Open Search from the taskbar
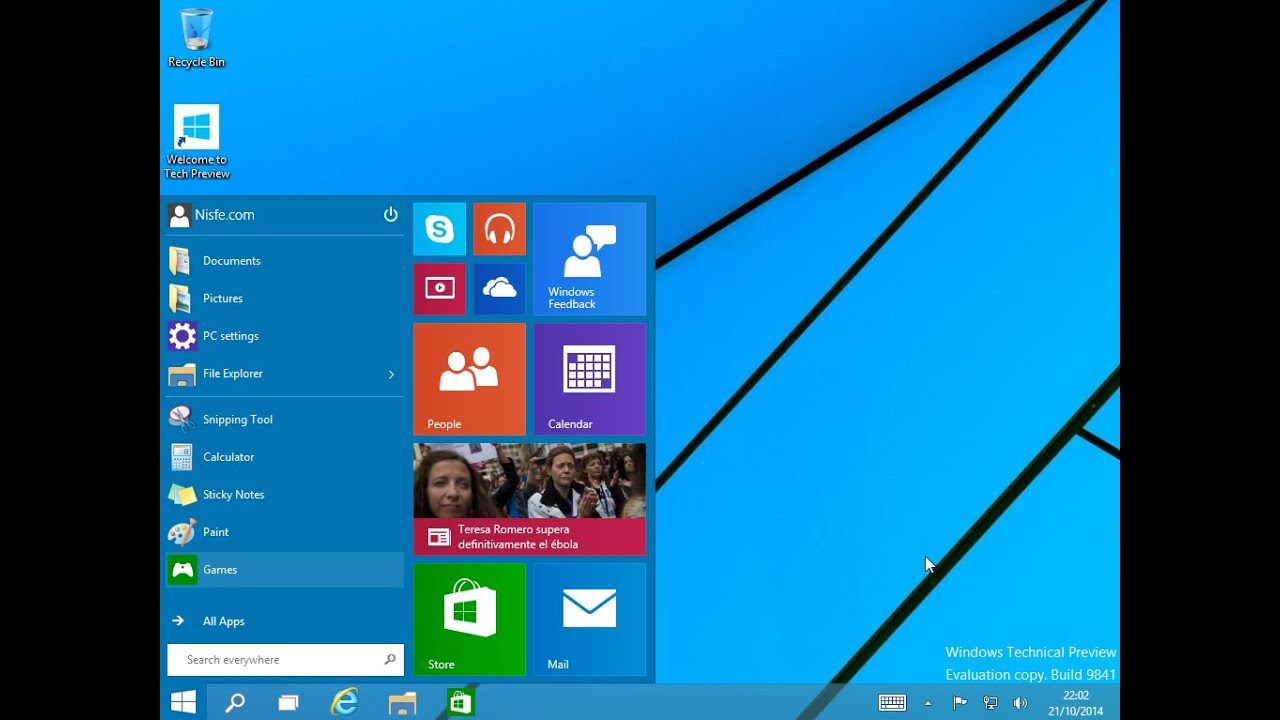Viewport: 1280px width, 720px height. 235,703
